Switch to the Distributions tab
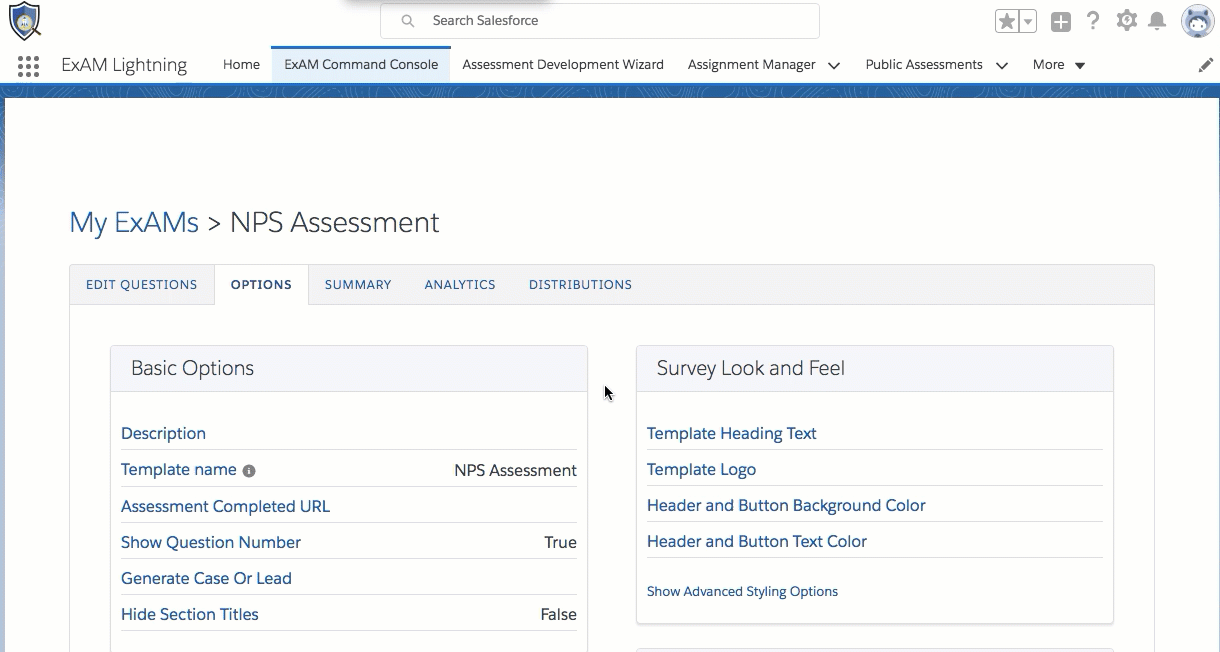Image resolution: width=1220 pixels, height=652 pixels. pyautogui.click(x=580, y=285)
